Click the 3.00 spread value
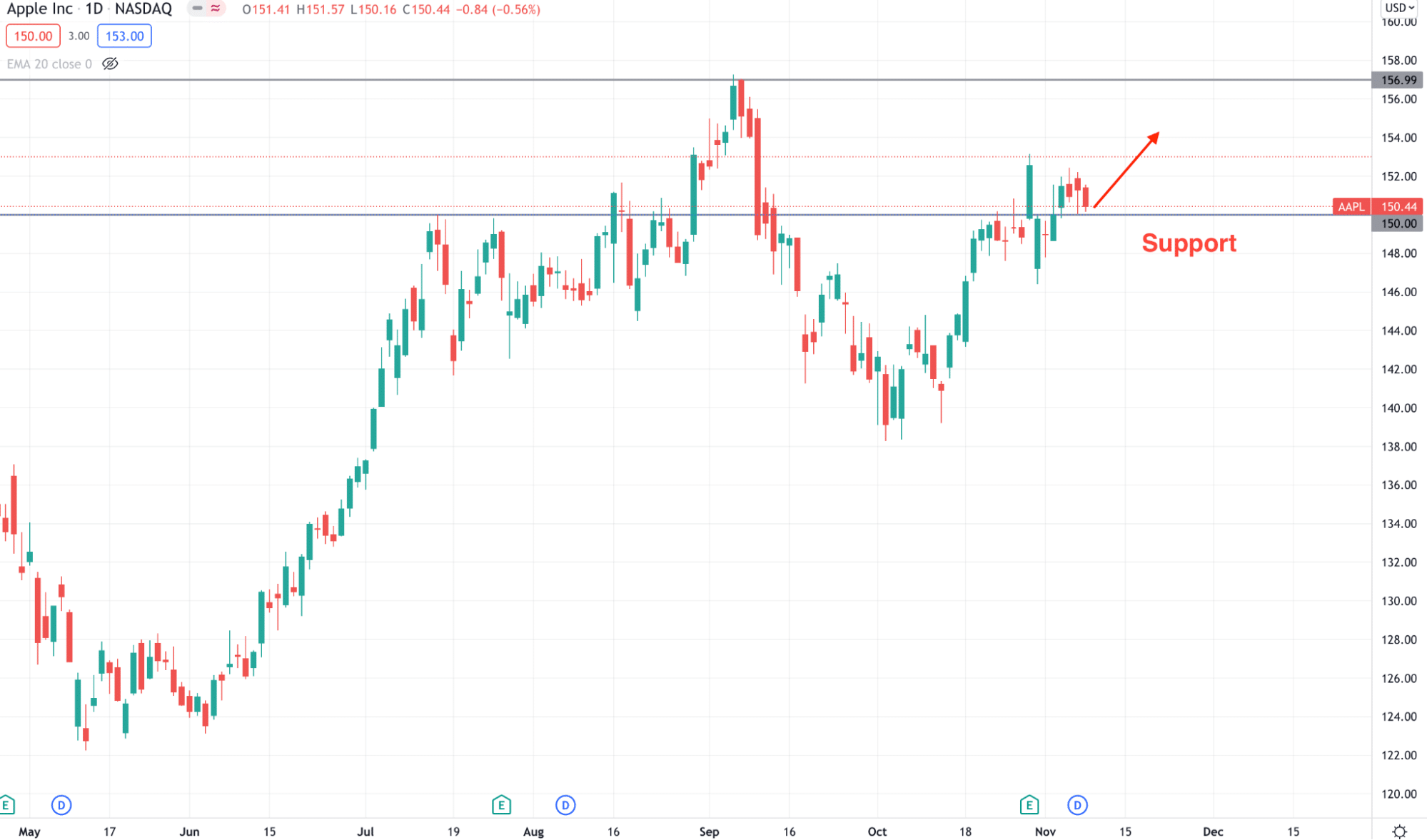The height and width of the screenshot is (840, 1427). tap(79, 36)
